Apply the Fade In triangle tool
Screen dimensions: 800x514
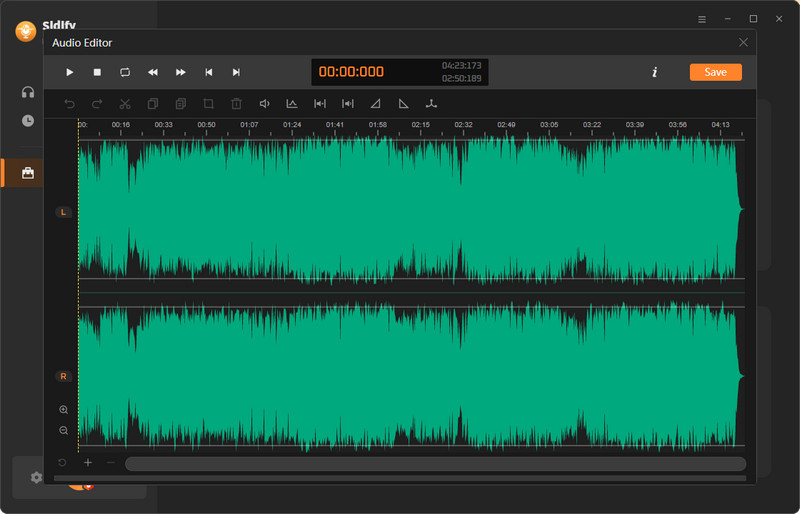pos(376,104)
